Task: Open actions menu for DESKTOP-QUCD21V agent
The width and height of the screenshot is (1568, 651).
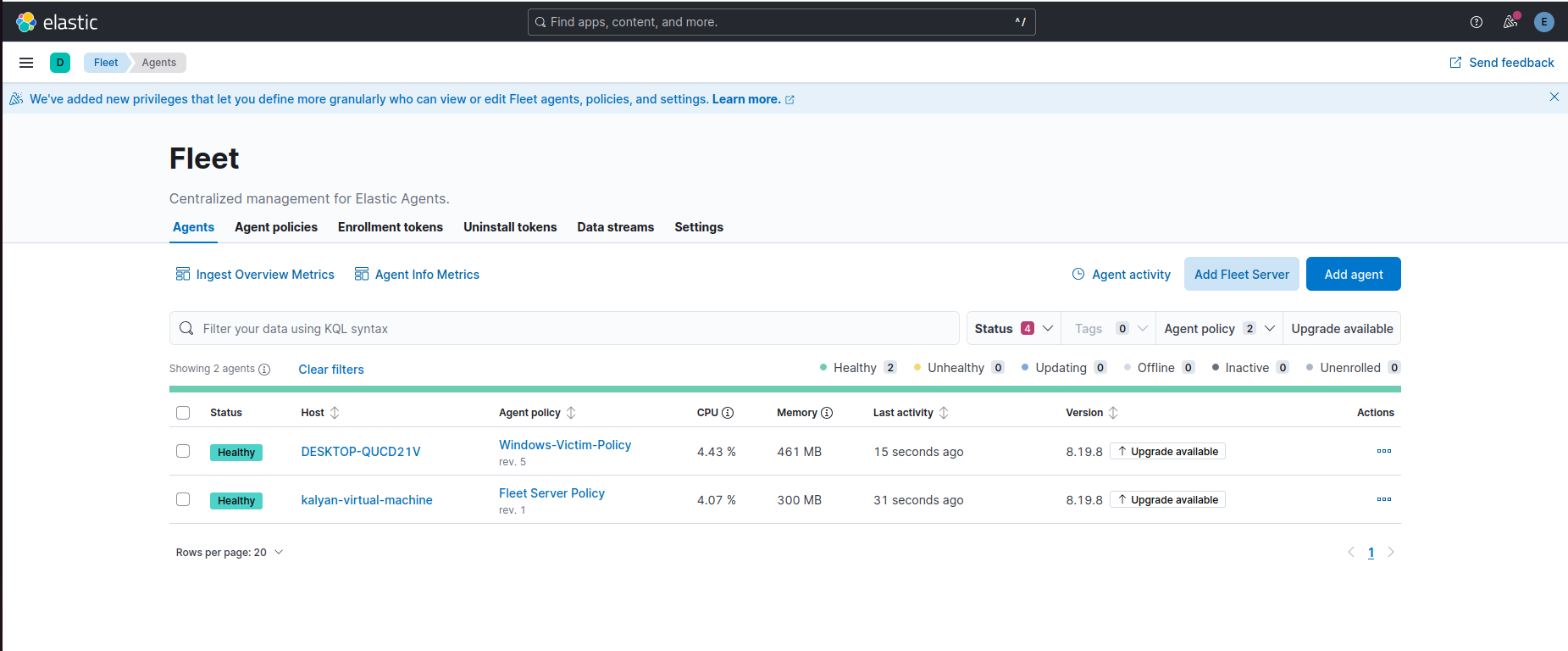Action: click(x=1383, y=451)
